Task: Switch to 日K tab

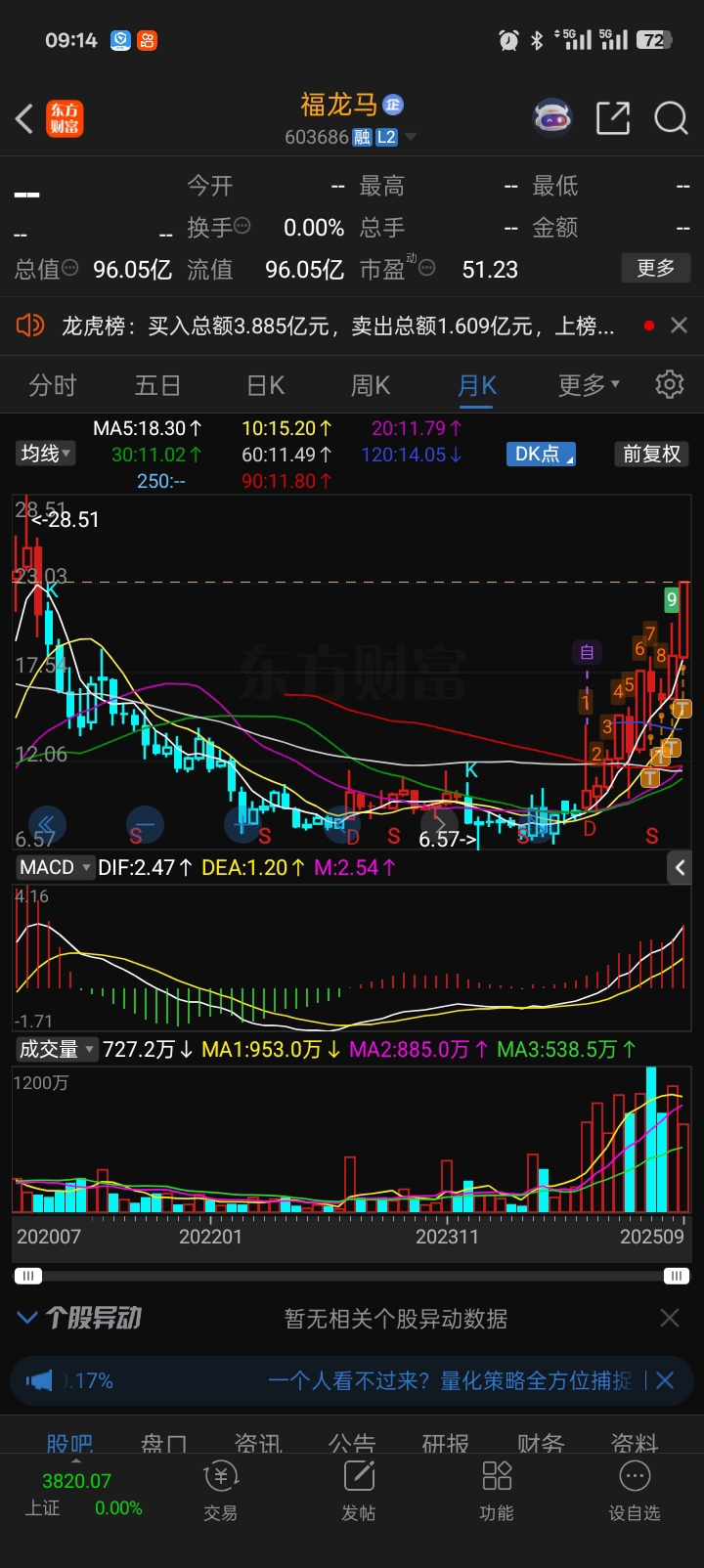Action: pos(265,385)
